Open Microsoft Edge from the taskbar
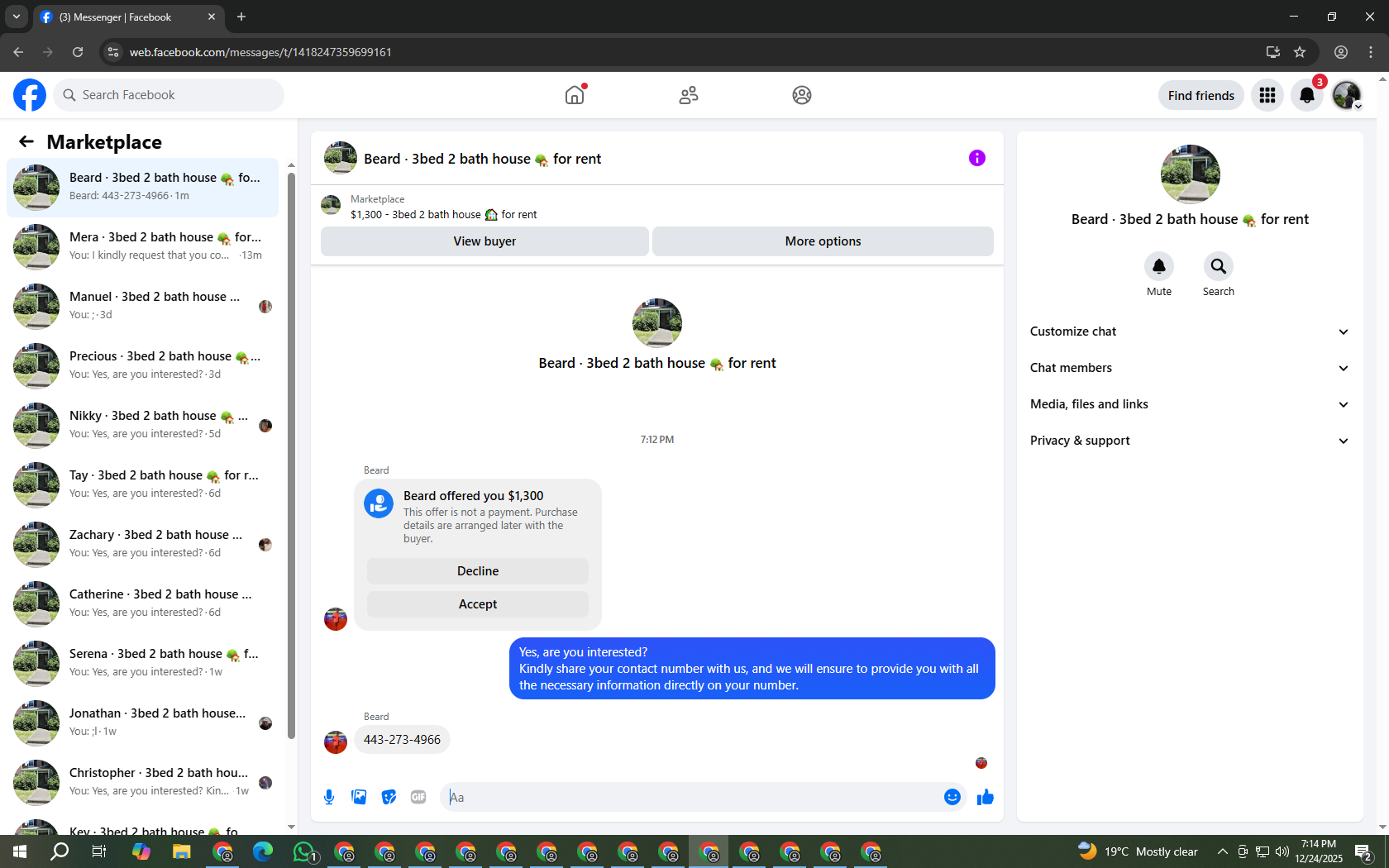 click(263, 851)
